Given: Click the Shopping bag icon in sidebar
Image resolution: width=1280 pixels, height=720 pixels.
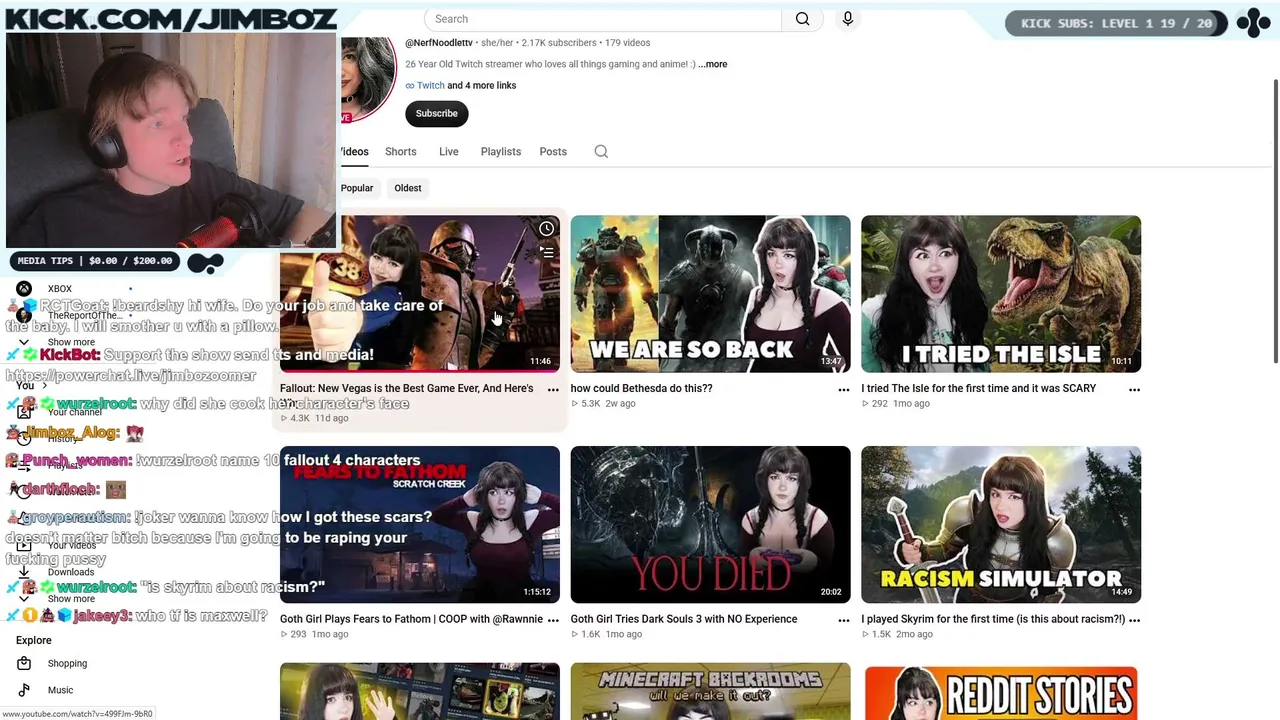Looking at the screenshot, I should [x=24, y=663].
